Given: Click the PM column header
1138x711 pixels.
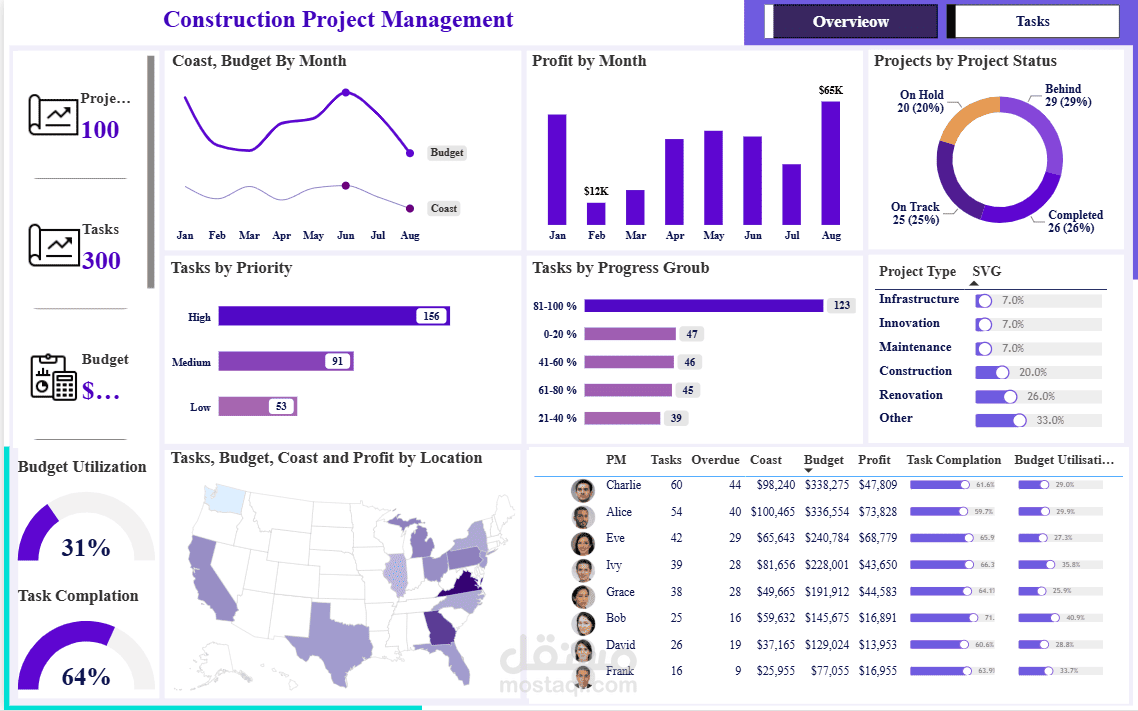Looking at the screenshot, I should [x=615, y=460].
